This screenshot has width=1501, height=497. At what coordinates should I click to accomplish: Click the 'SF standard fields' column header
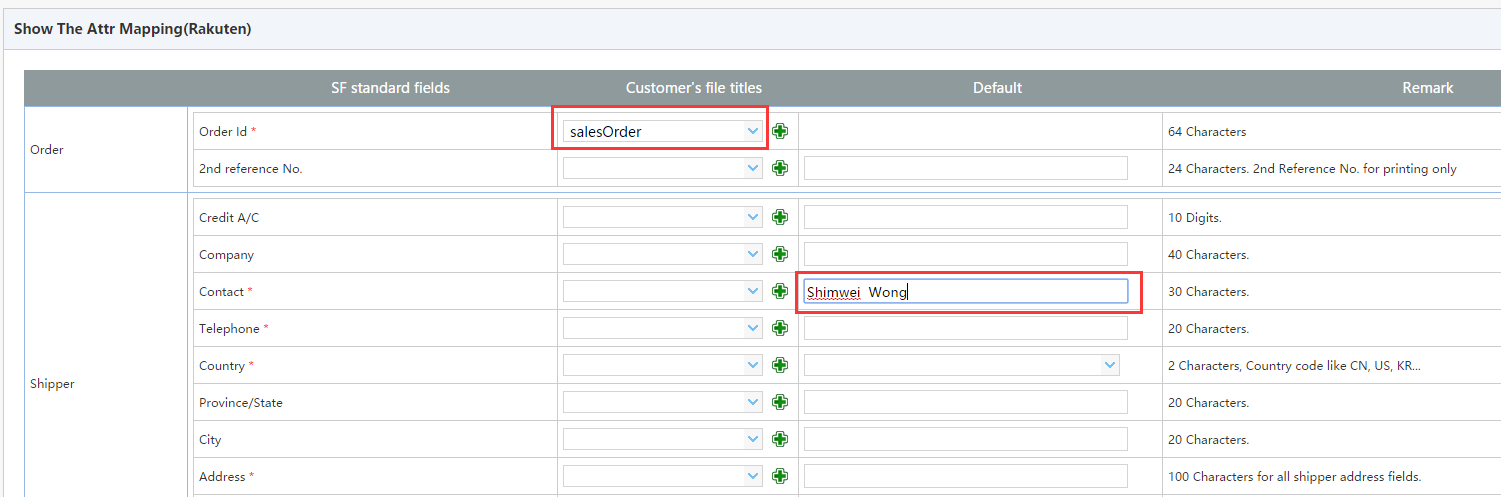click(390, 88)
